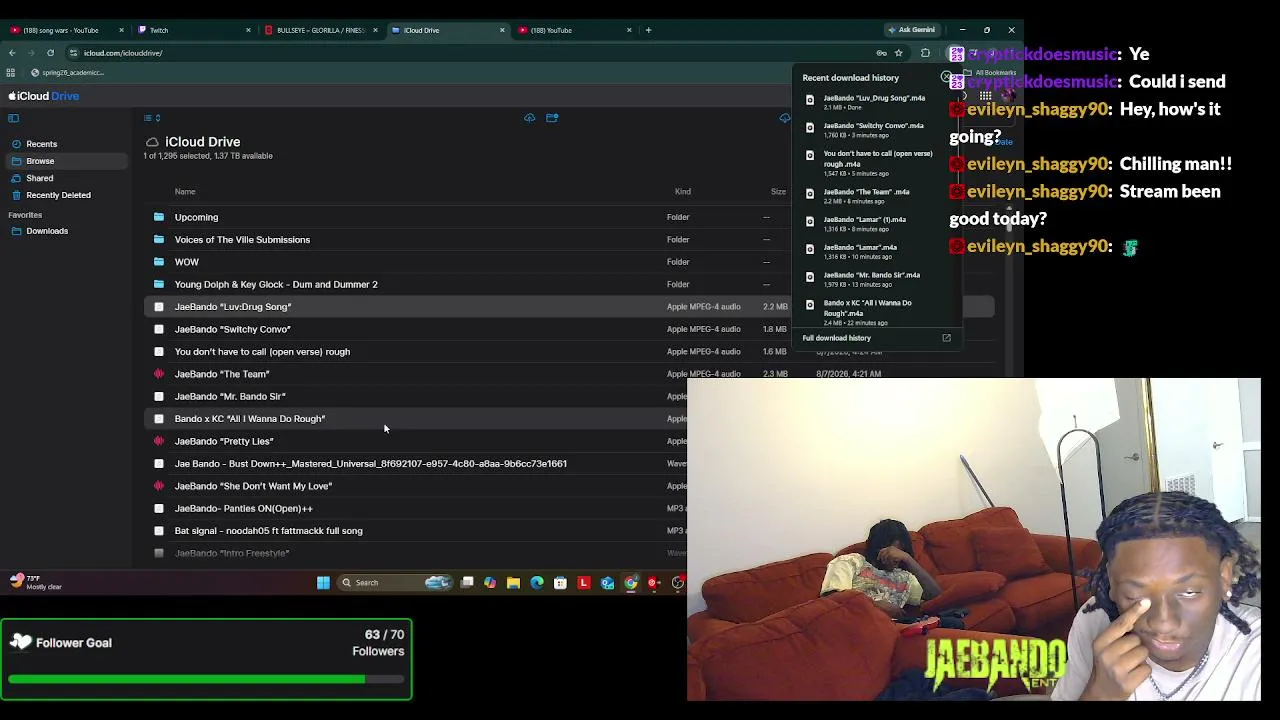Bookmark this page with the star icon
This screenshot has height=720, width=1280.
pos(899,53)
